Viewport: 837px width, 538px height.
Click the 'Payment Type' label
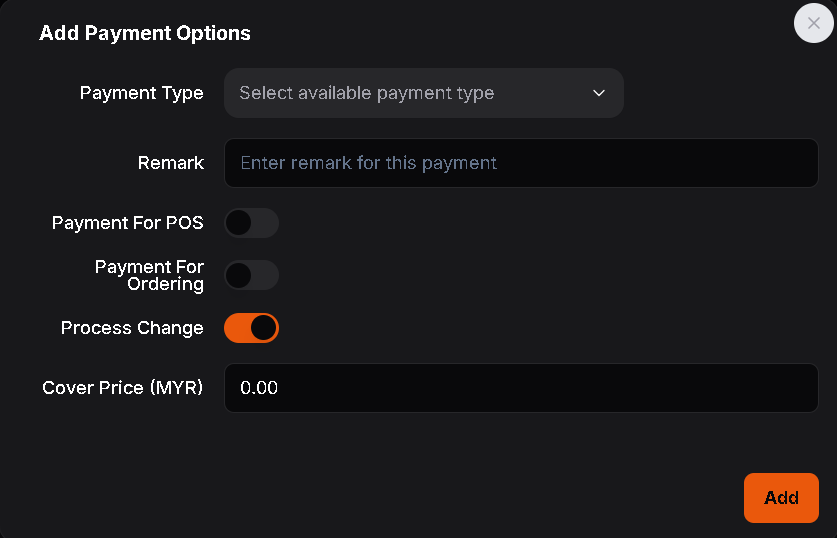[141, 93]
